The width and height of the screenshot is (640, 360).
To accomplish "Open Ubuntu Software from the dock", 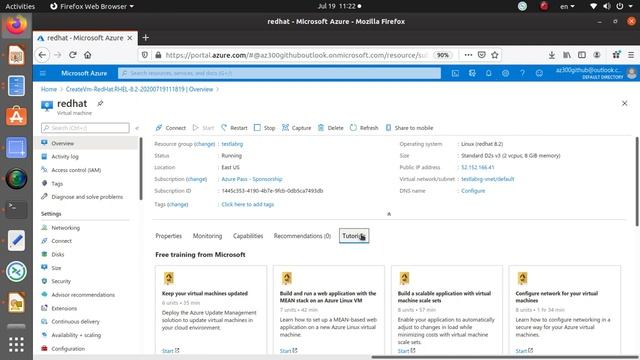I will [x=16, y=116].
